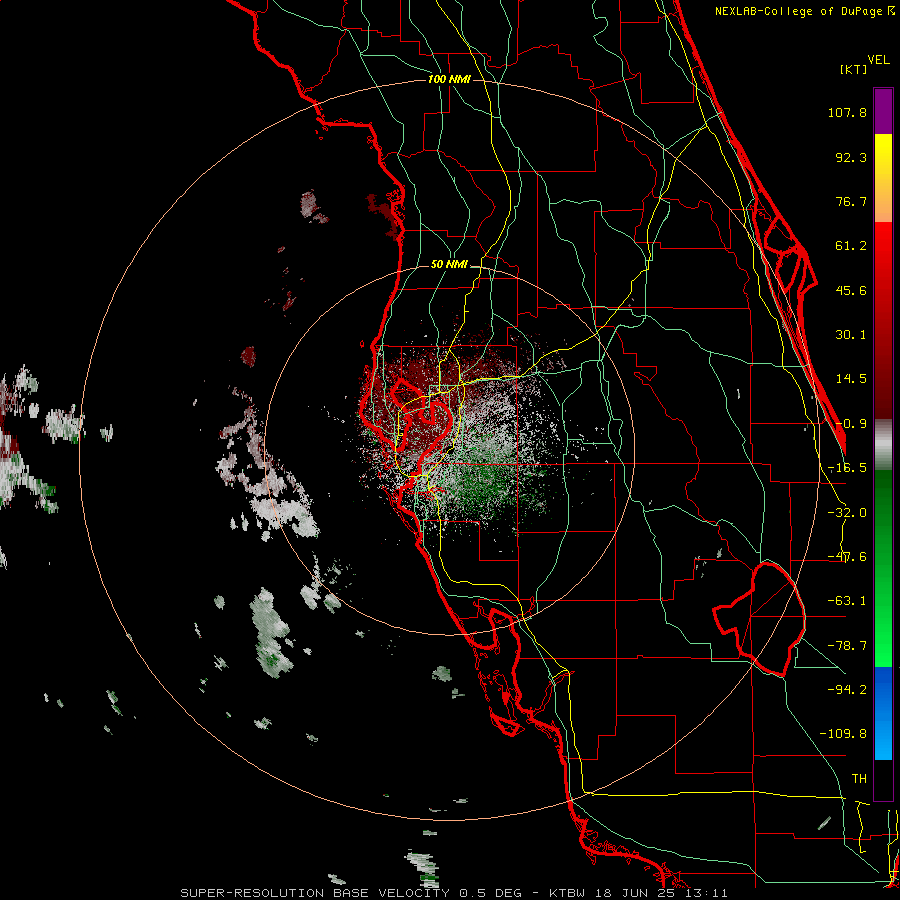Pick the gray segment of the color bar

click(883, 444)
